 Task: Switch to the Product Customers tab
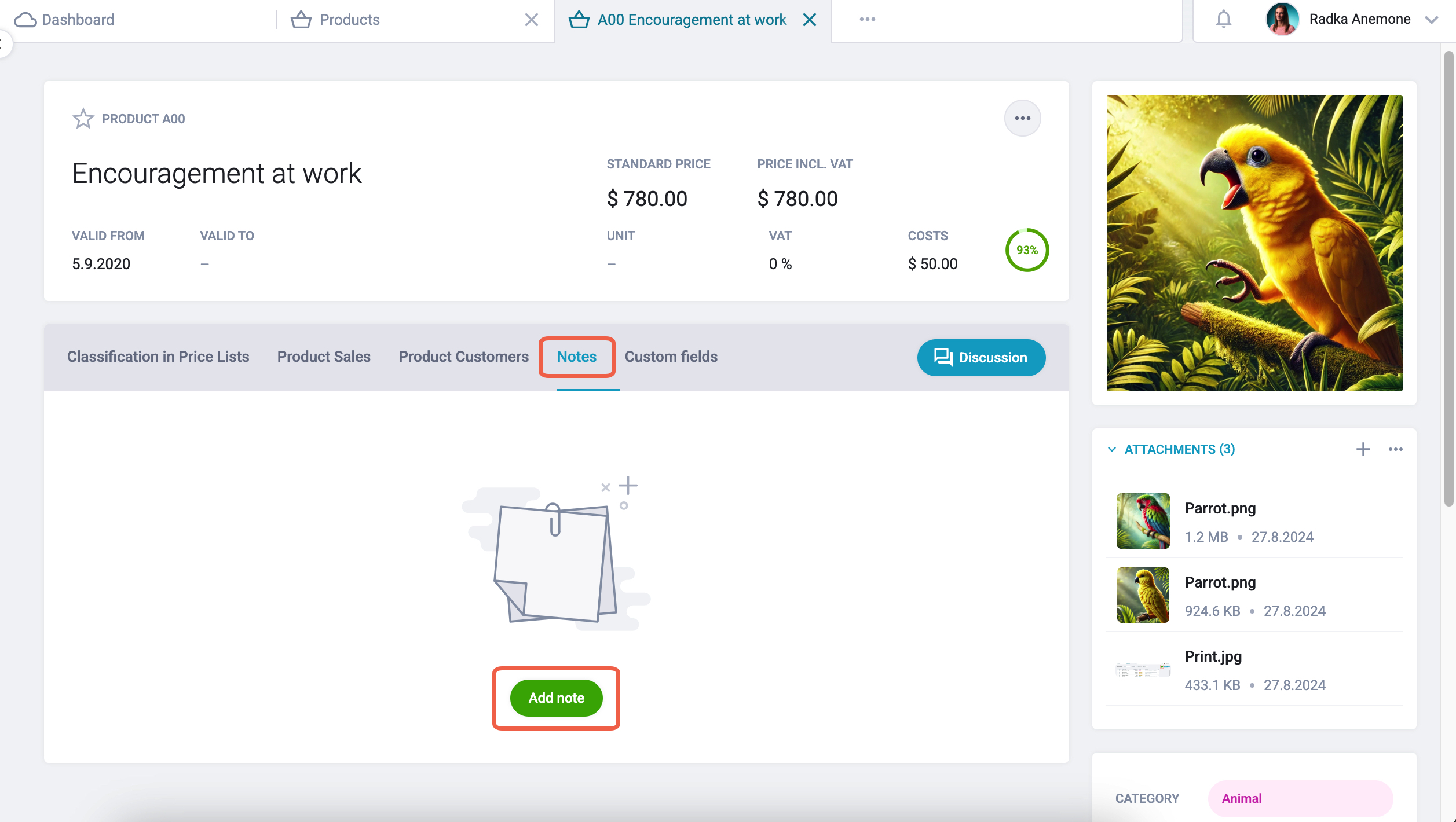click(x=463, y=357)
